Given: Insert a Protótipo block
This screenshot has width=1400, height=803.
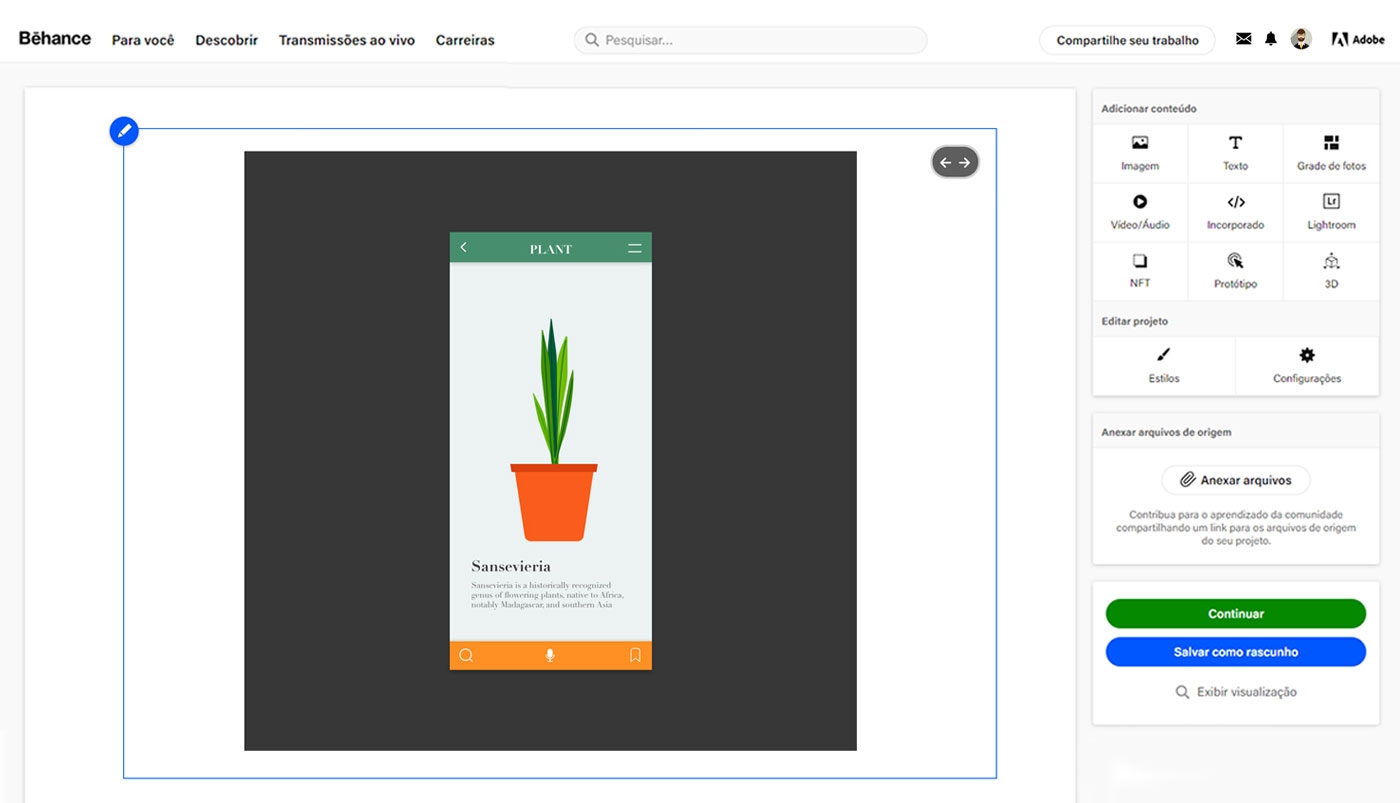Looking at the screenshot, I should (1235, 270).
